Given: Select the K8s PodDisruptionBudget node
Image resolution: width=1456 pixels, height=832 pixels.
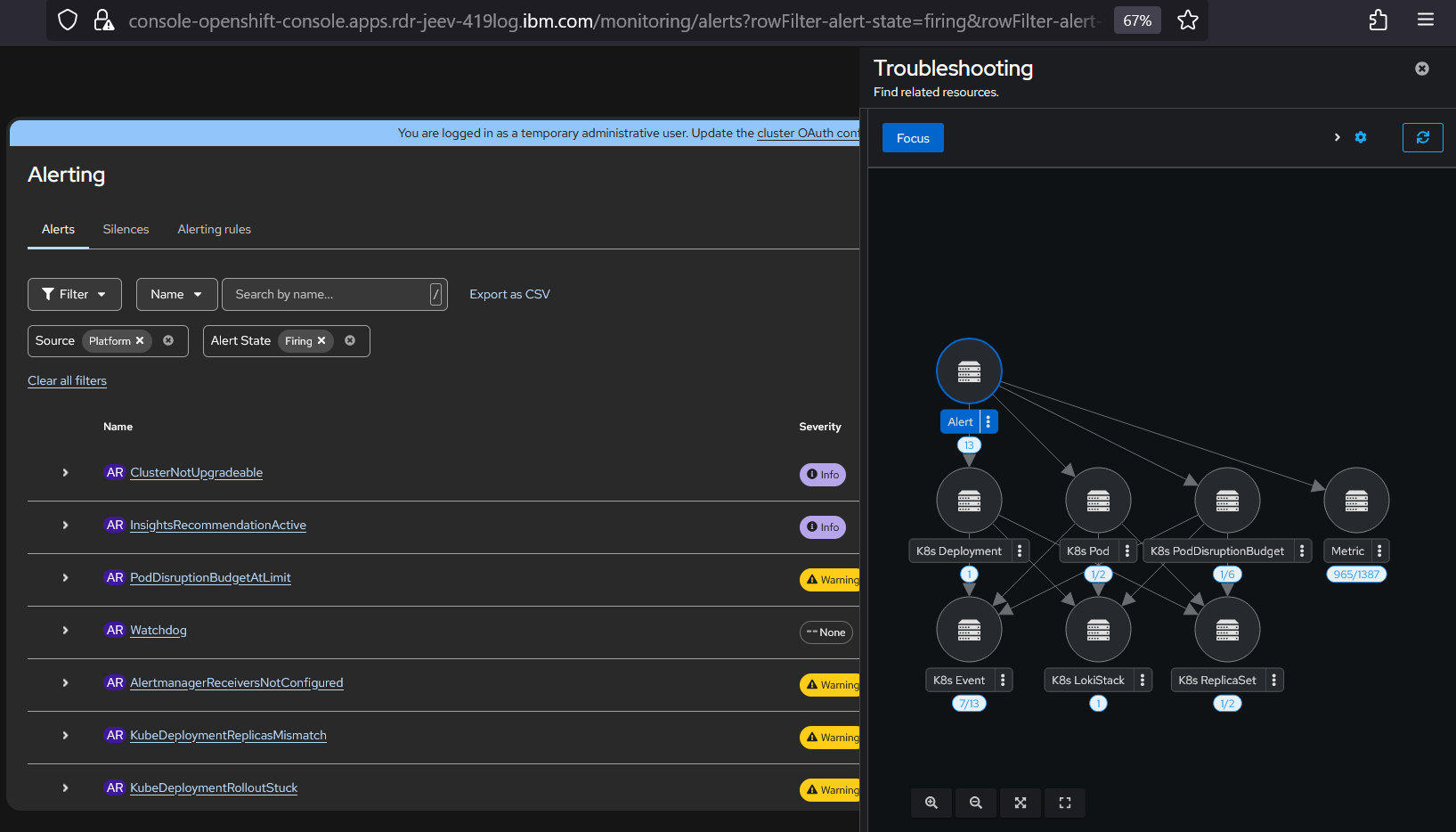Looking at the screenshot, I should [1227, 501].
